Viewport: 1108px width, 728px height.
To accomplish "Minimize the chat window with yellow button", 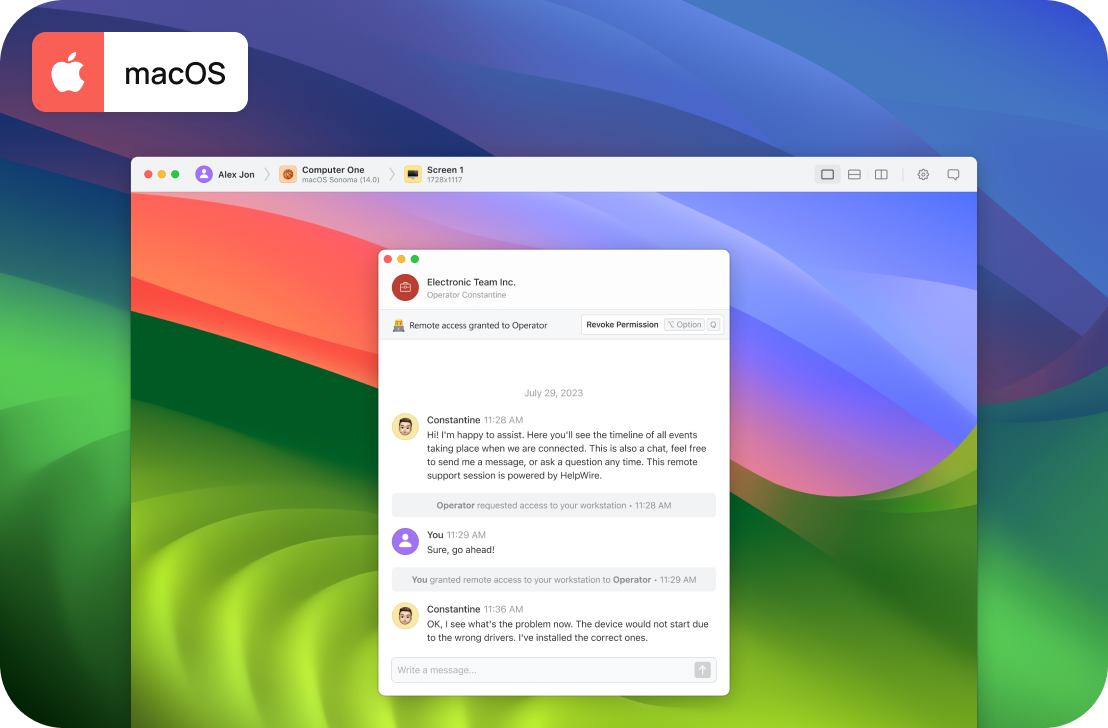I will [401, 259].
